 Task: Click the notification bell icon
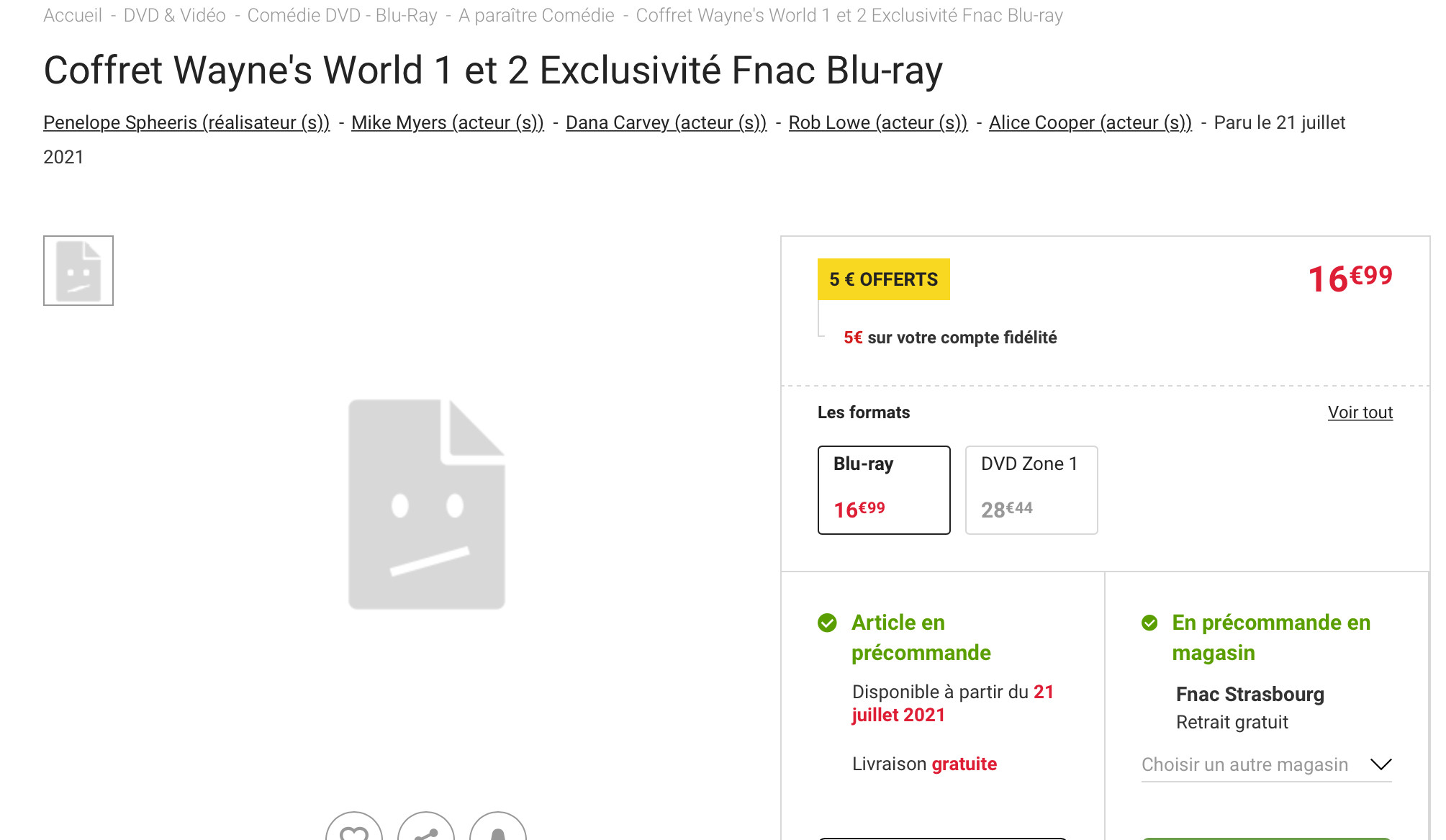point(498,828)
